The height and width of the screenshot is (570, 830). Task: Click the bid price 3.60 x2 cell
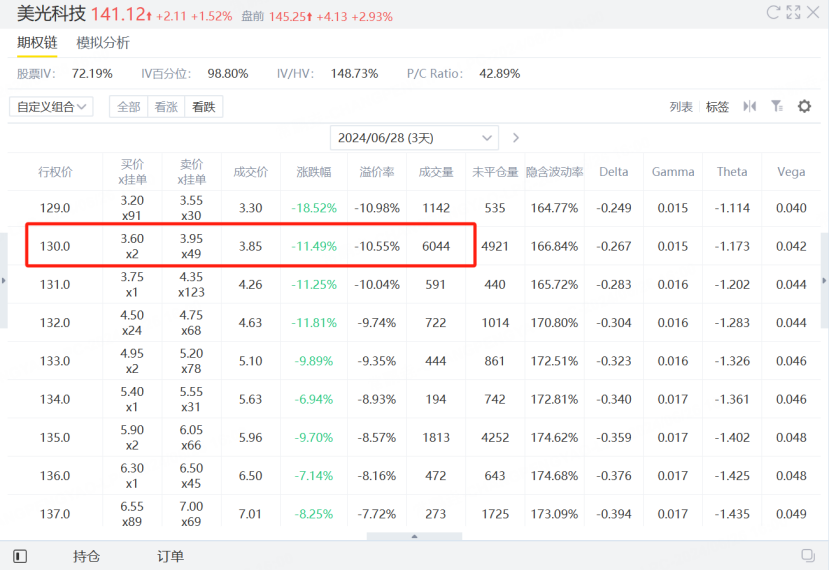[132, 246]
